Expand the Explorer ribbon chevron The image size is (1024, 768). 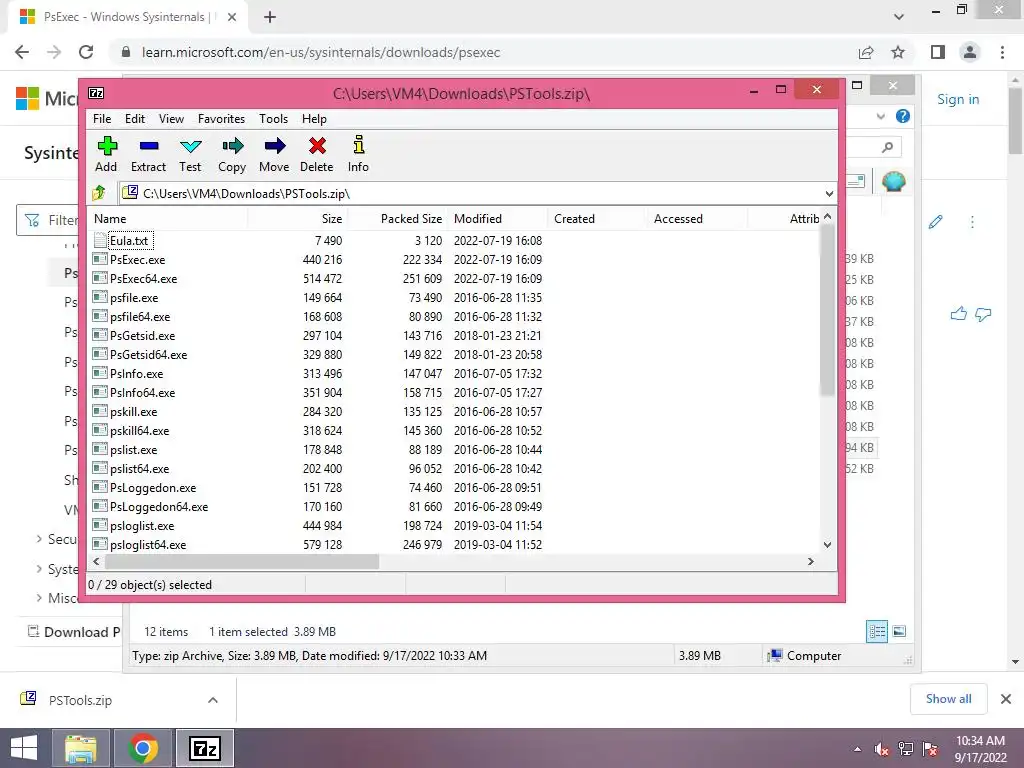coord(880,116)
